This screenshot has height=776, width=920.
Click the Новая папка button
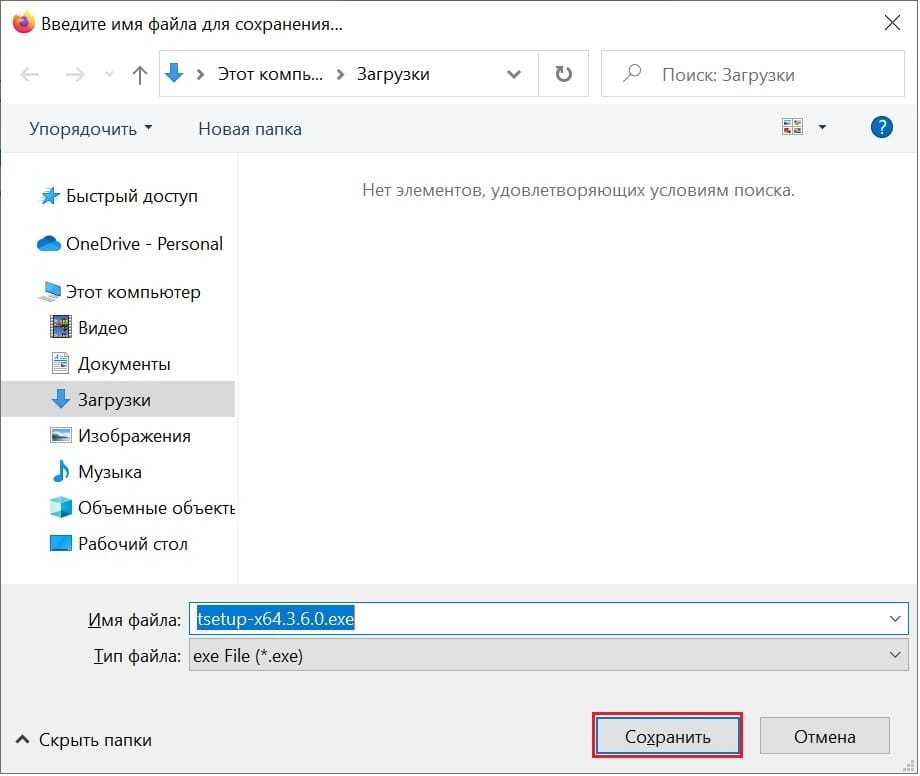[x=249, y=128]
